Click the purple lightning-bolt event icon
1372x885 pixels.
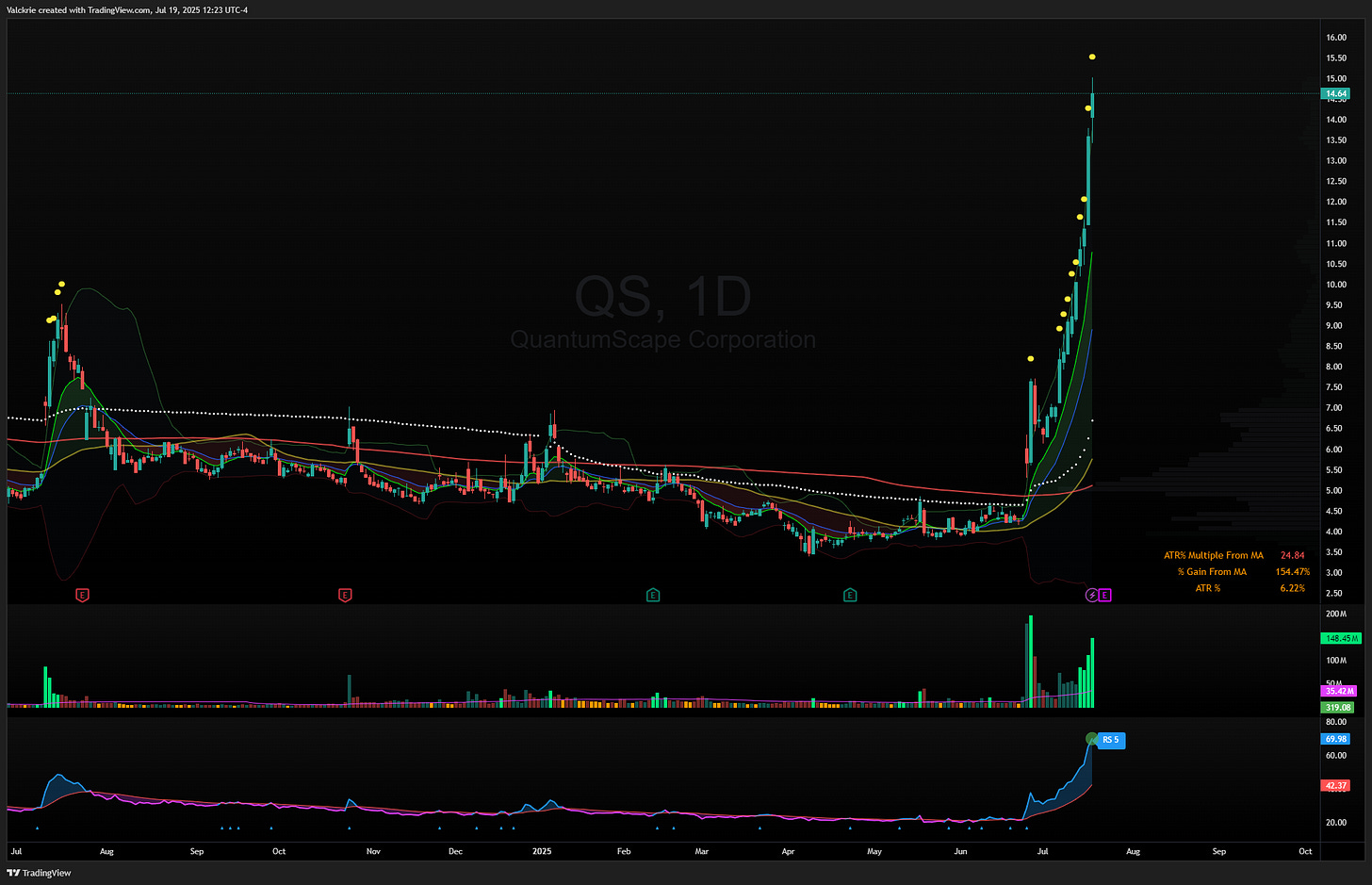coord(1092,595)
